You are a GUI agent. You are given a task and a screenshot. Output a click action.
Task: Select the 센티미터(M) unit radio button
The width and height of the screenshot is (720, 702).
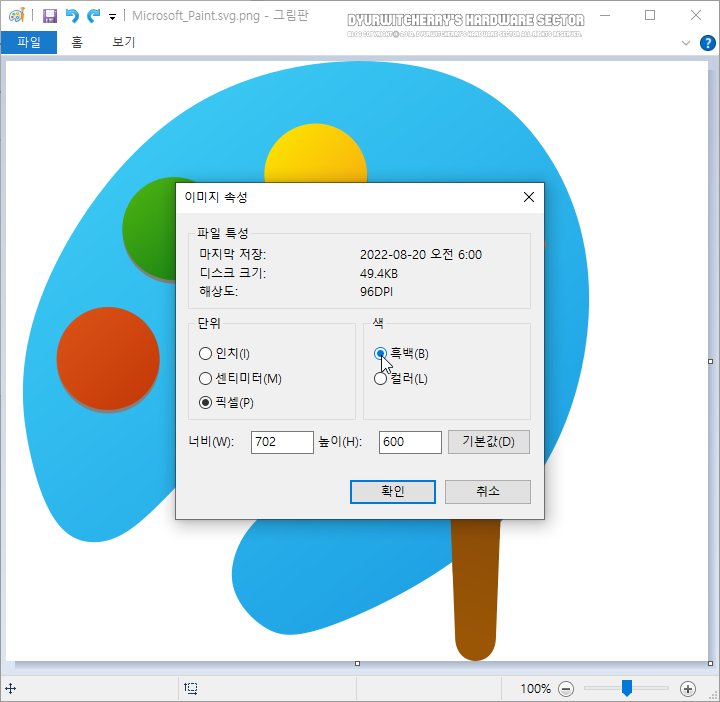coord(205,378)
